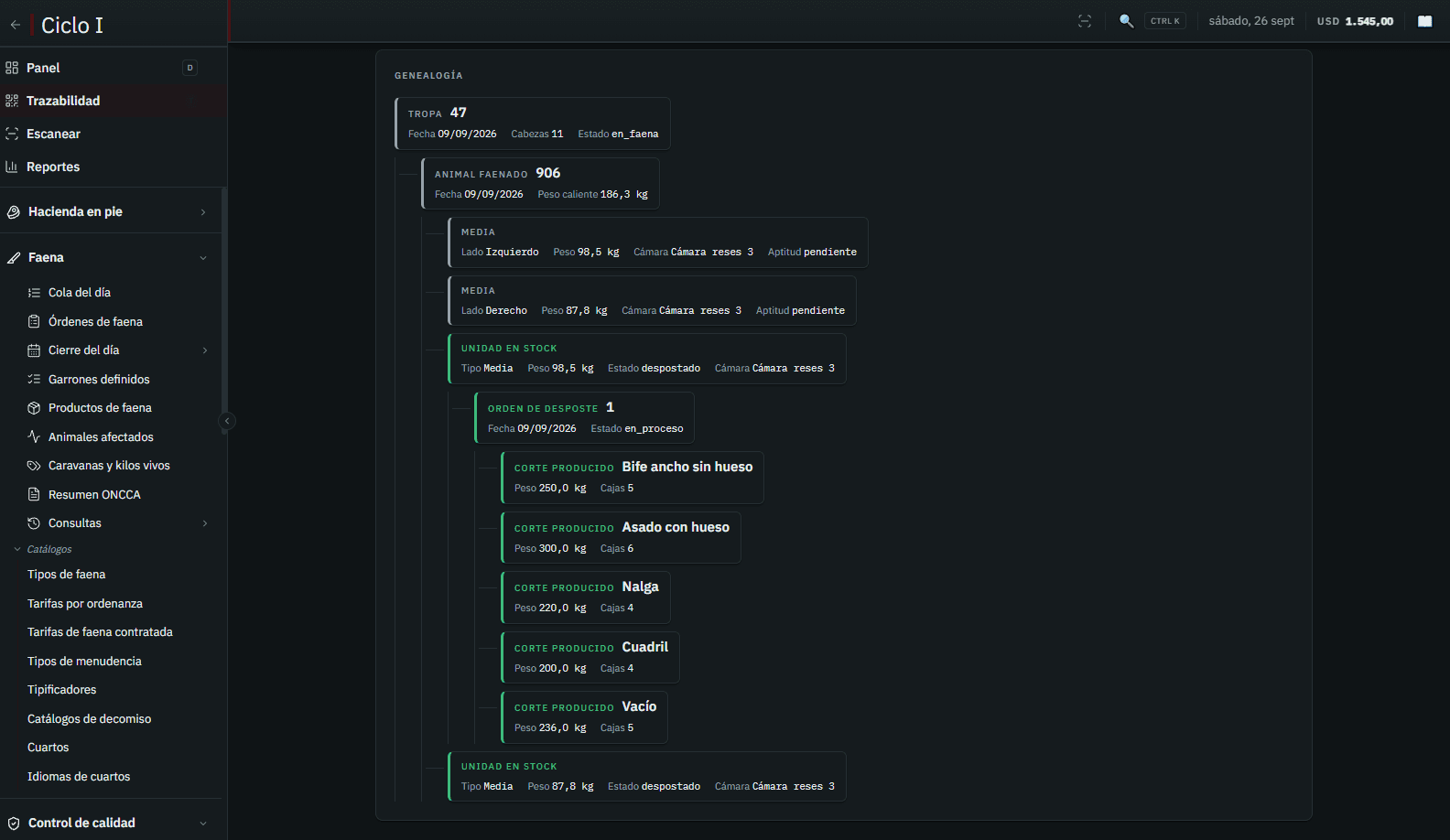Screen dimensions: 1450x840
Task: Expand the Cierre del día submenu arrow
Action: tap(205, 350)
